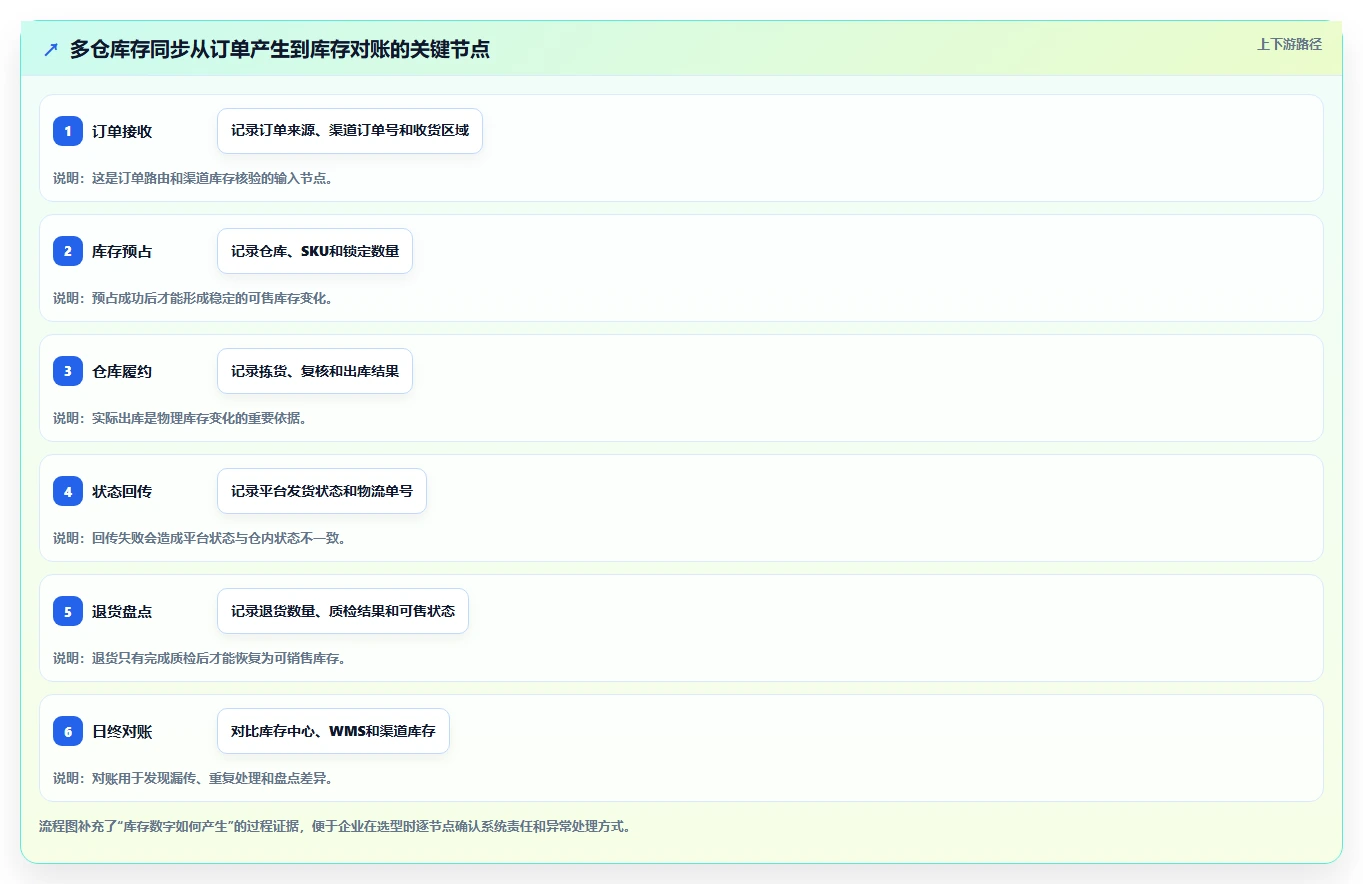Screen dimensions: 1363x884
Task: Click the number 5 step badge
Action: (68, 611)
